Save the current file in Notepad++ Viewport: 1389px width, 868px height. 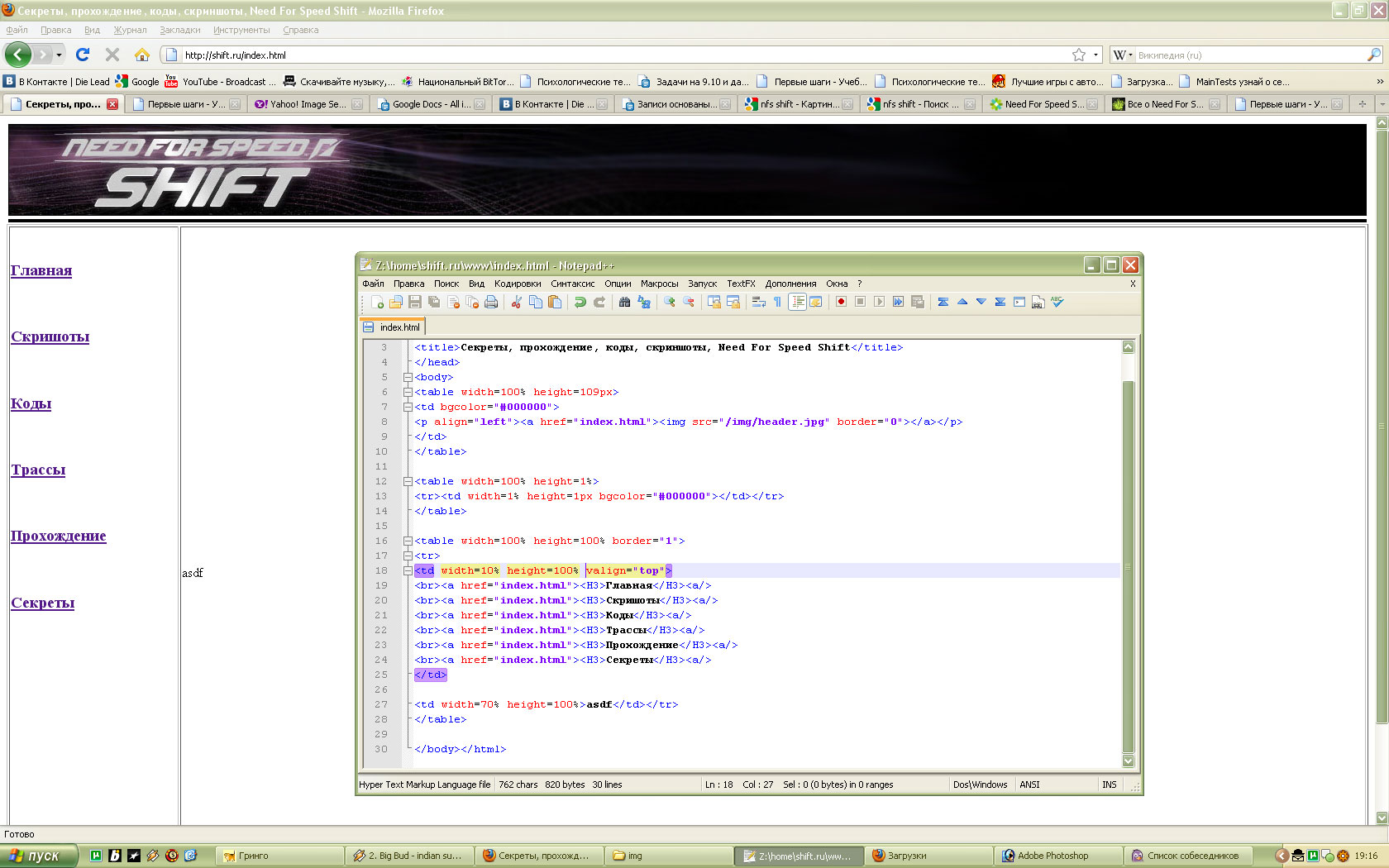tap(415, 302)
